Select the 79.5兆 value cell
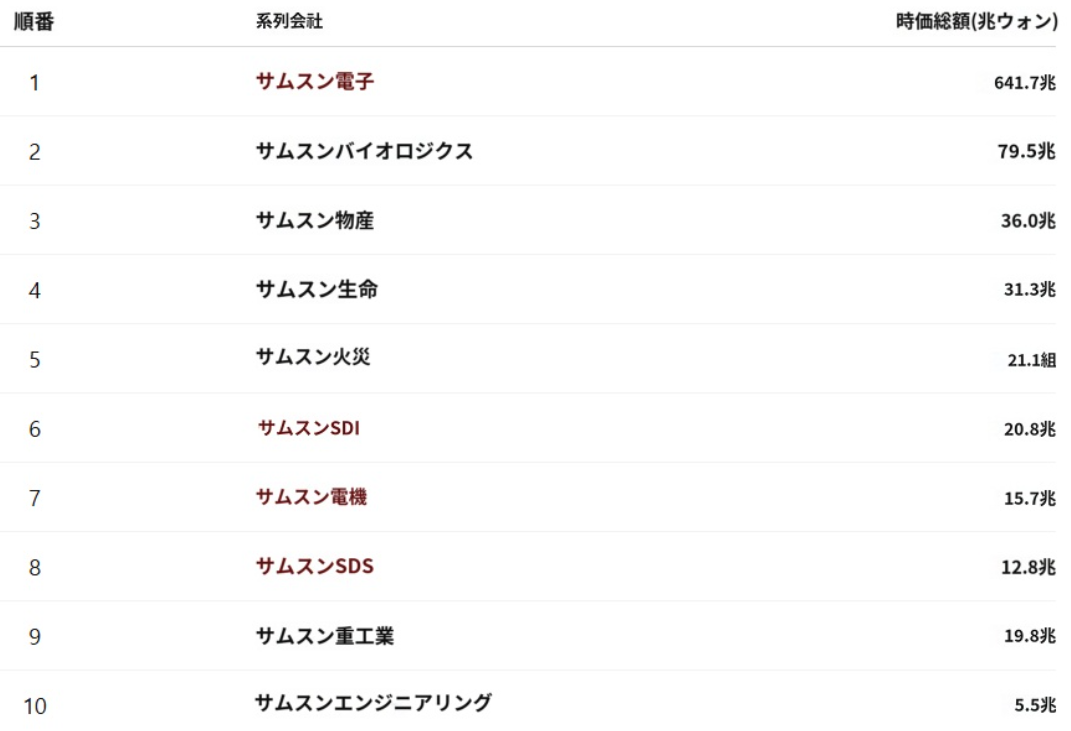1071x731 pixels. tap(1026, 153)
